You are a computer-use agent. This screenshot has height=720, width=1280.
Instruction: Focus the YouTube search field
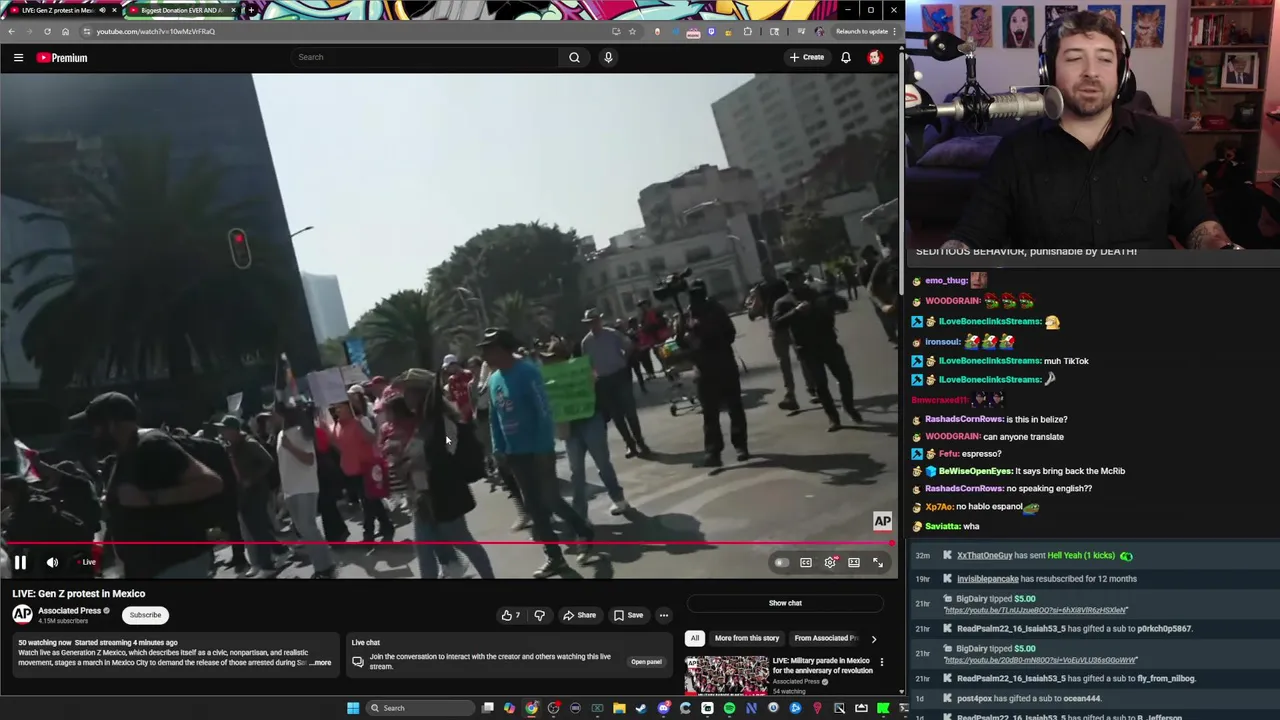(x=425, y=57)
